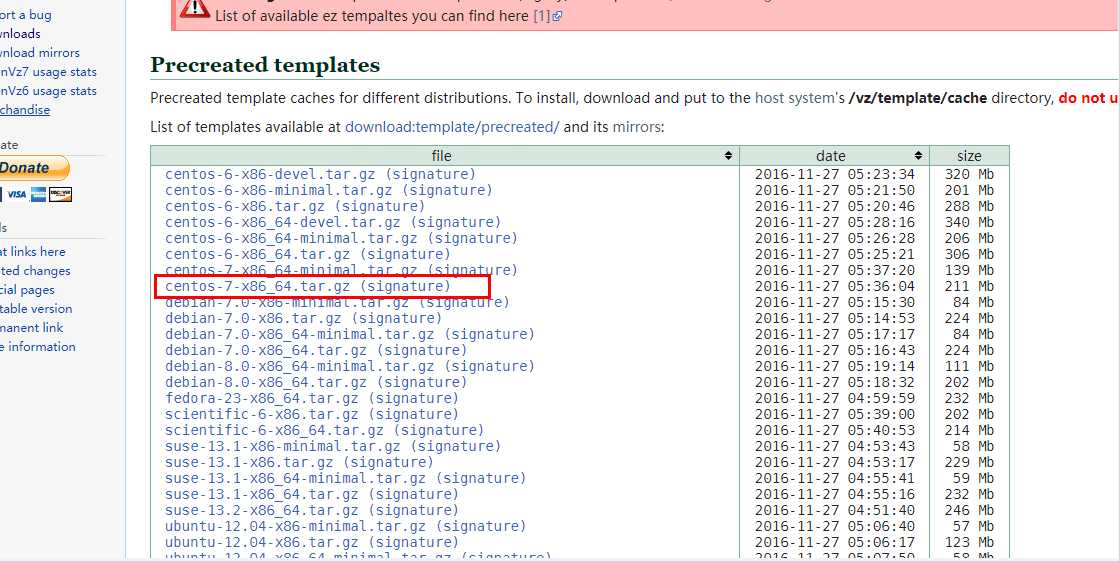
Task: Click the size column header
Action: point(968,156)
